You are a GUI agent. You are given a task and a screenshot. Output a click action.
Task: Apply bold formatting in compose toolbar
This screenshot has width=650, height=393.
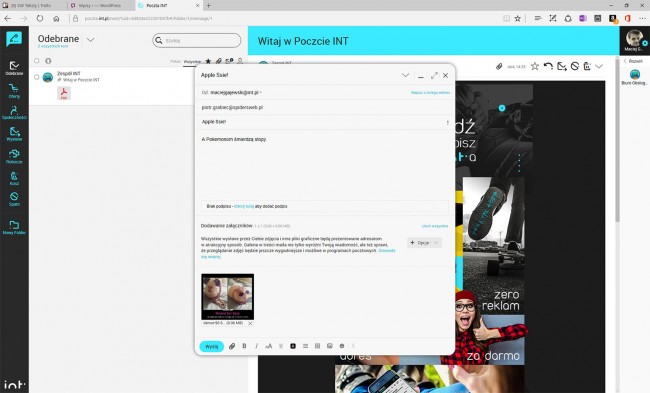[x=244, y=346]
